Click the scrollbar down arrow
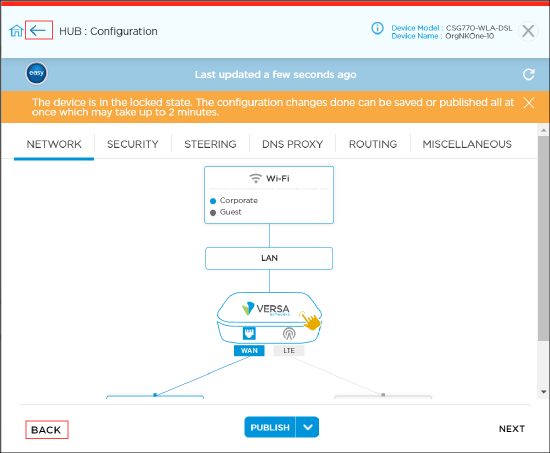This screenshot has height=453, width=550. click(x=543, y=392)
